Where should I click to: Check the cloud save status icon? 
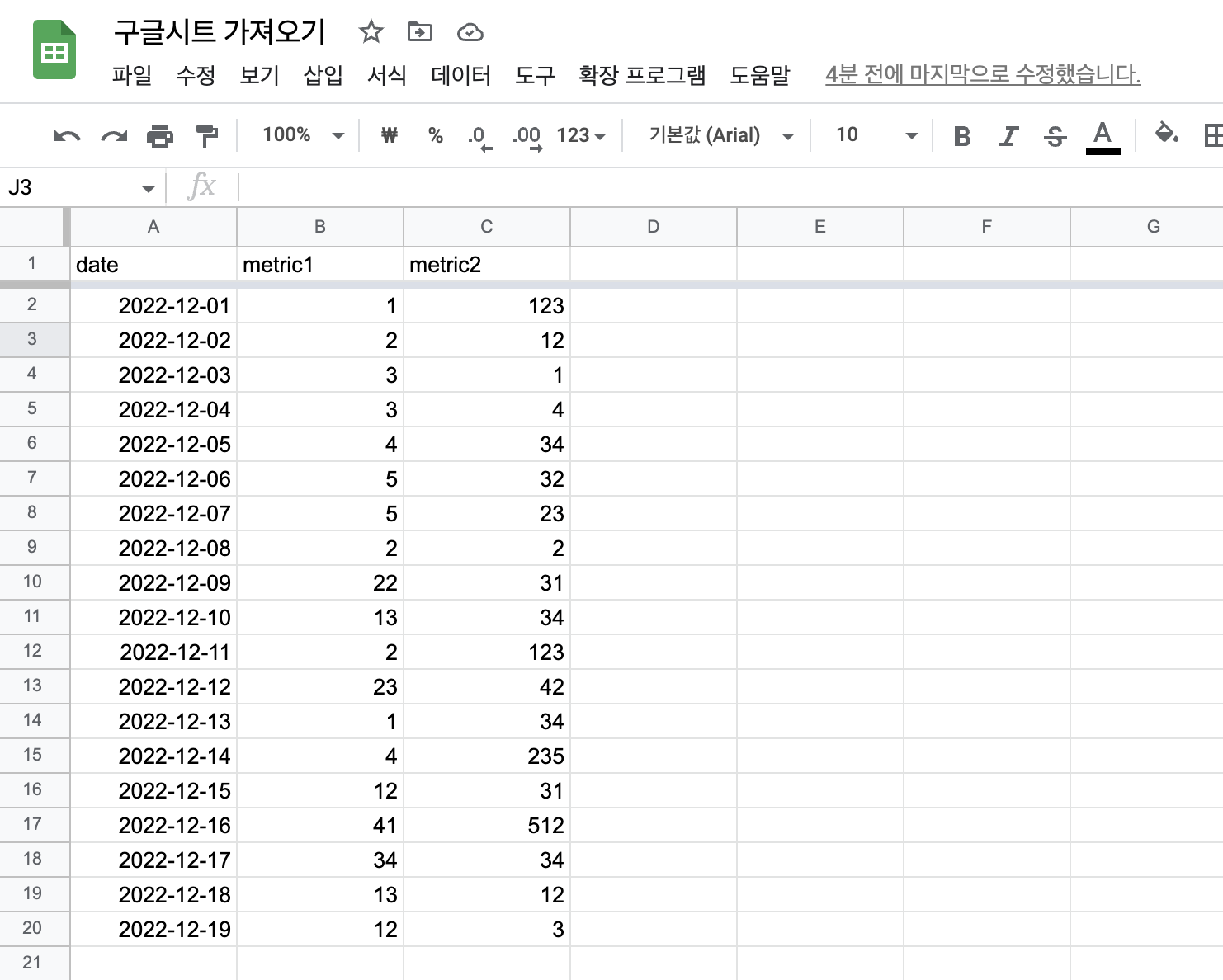click(470, 32)
